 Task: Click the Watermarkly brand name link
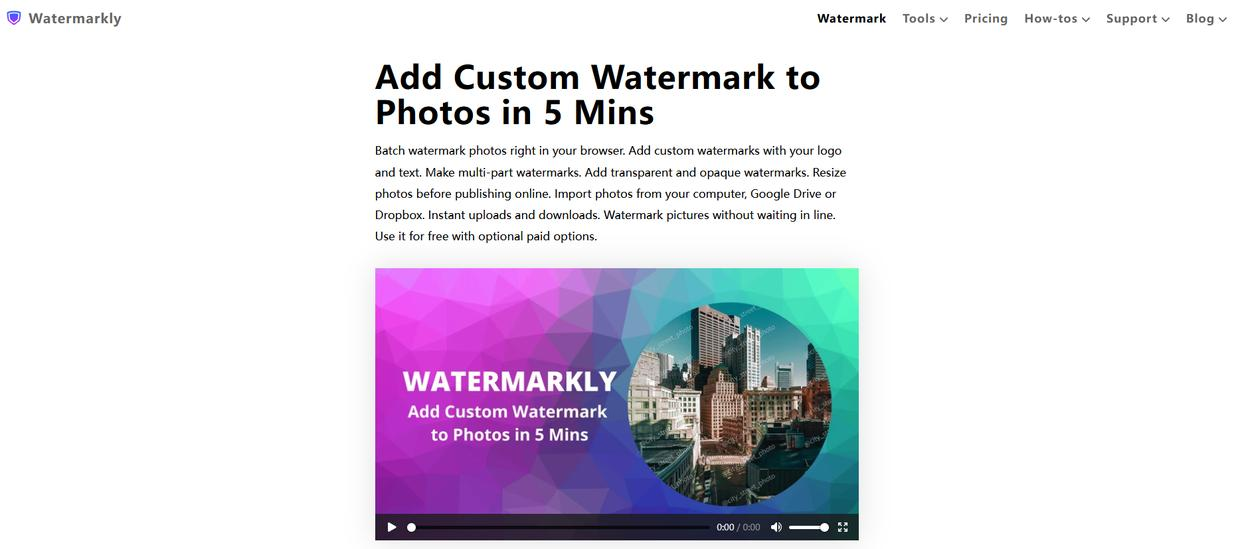pos(75,18)
